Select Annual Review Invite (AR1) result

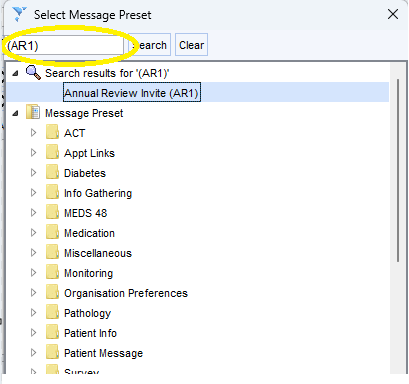pyautogui.click(x=132, y=92)
